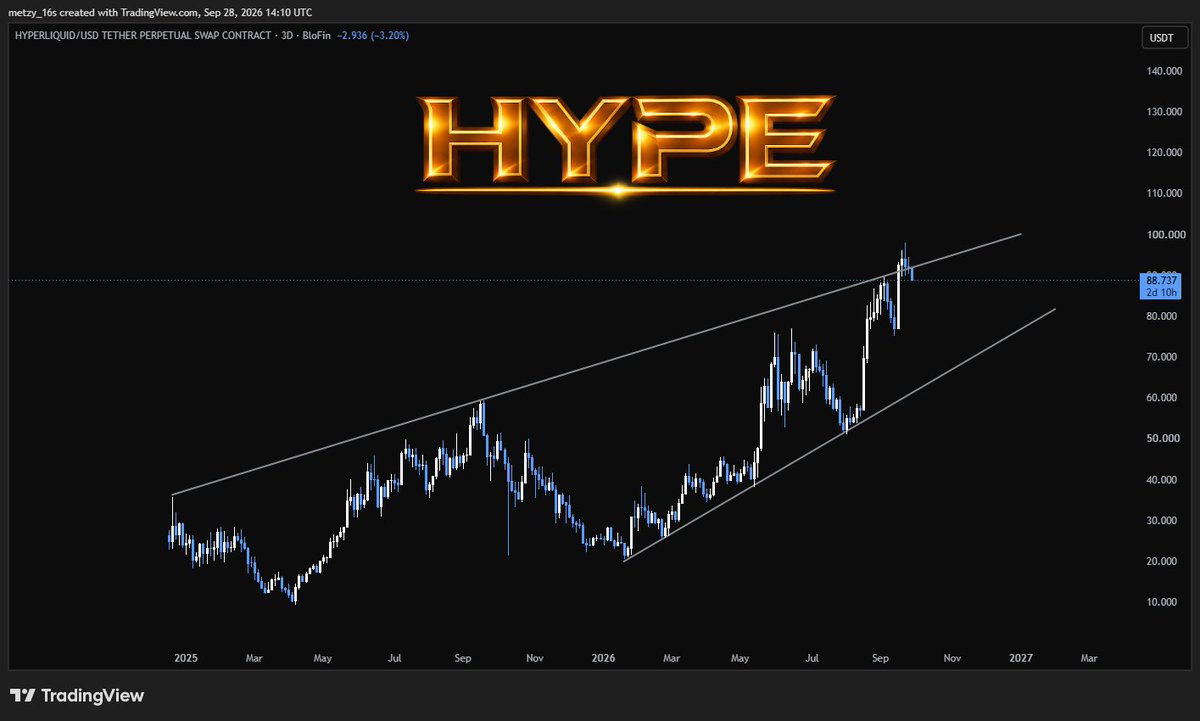Image resolution: width=1200 pixels, height=721 pixels.
Task: Click the 2026 time axis label
Action: pyautogui.click(x=602, y=659)
